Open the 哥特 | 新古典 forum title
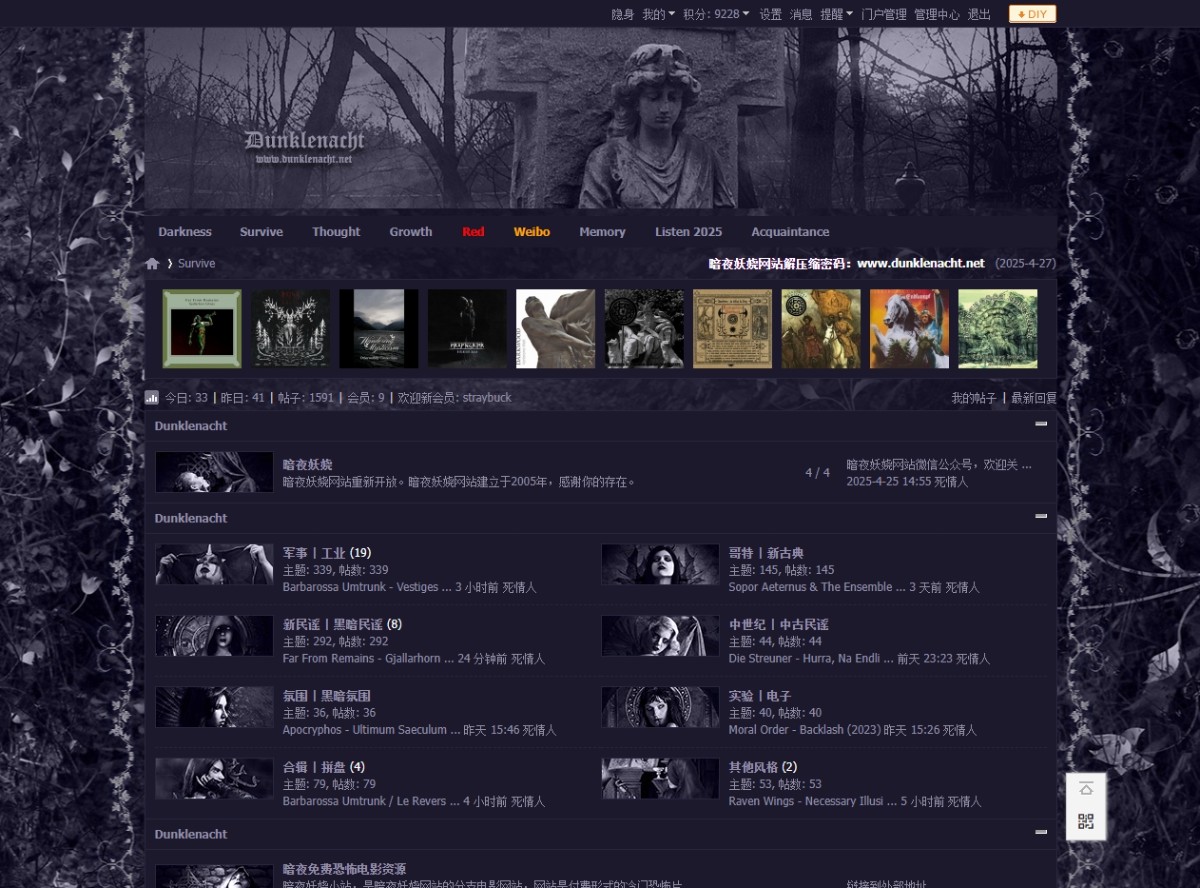 point(766,553)
